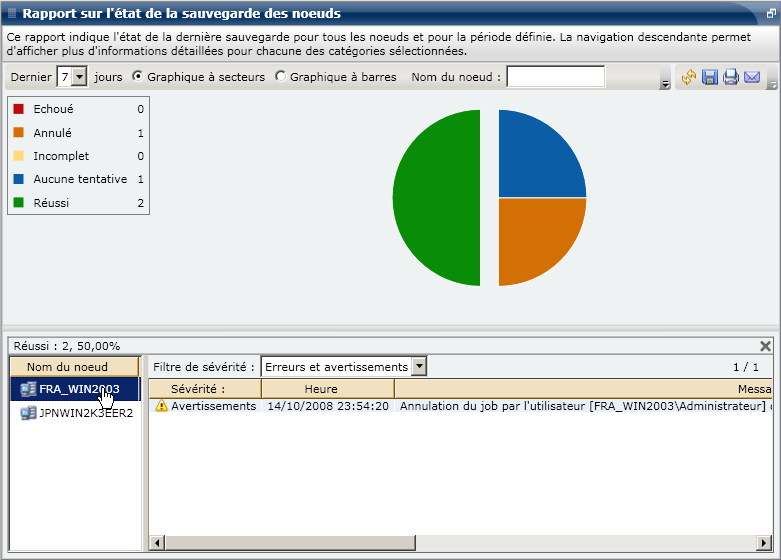The image size is (781, 560).
Task: Select the JPNWIN2K3EER2 node name
Action: tap(86, 413)
